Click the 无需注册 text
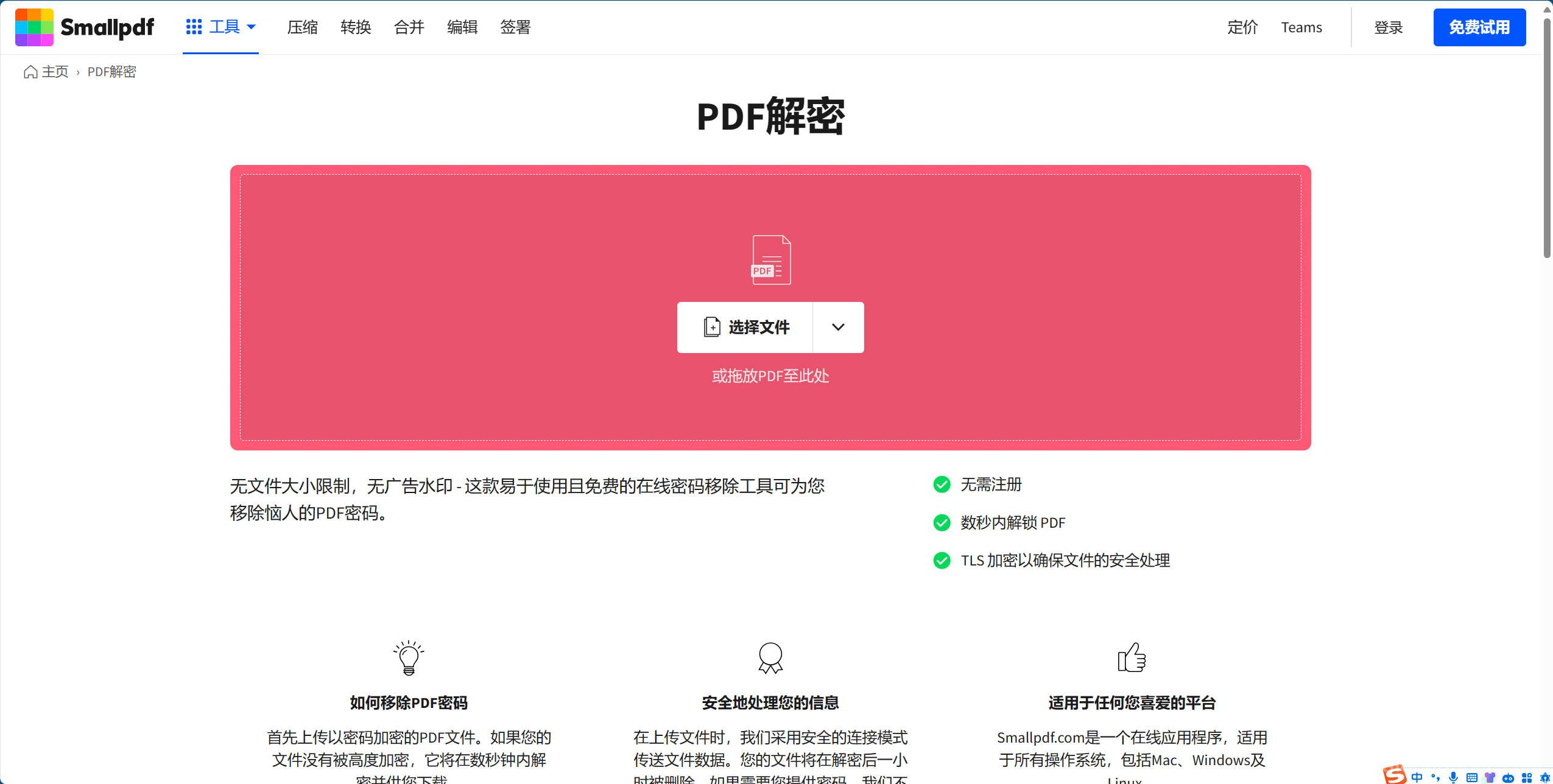The height and width of the screenshot is (784, 1553). [x=991, y=485]
